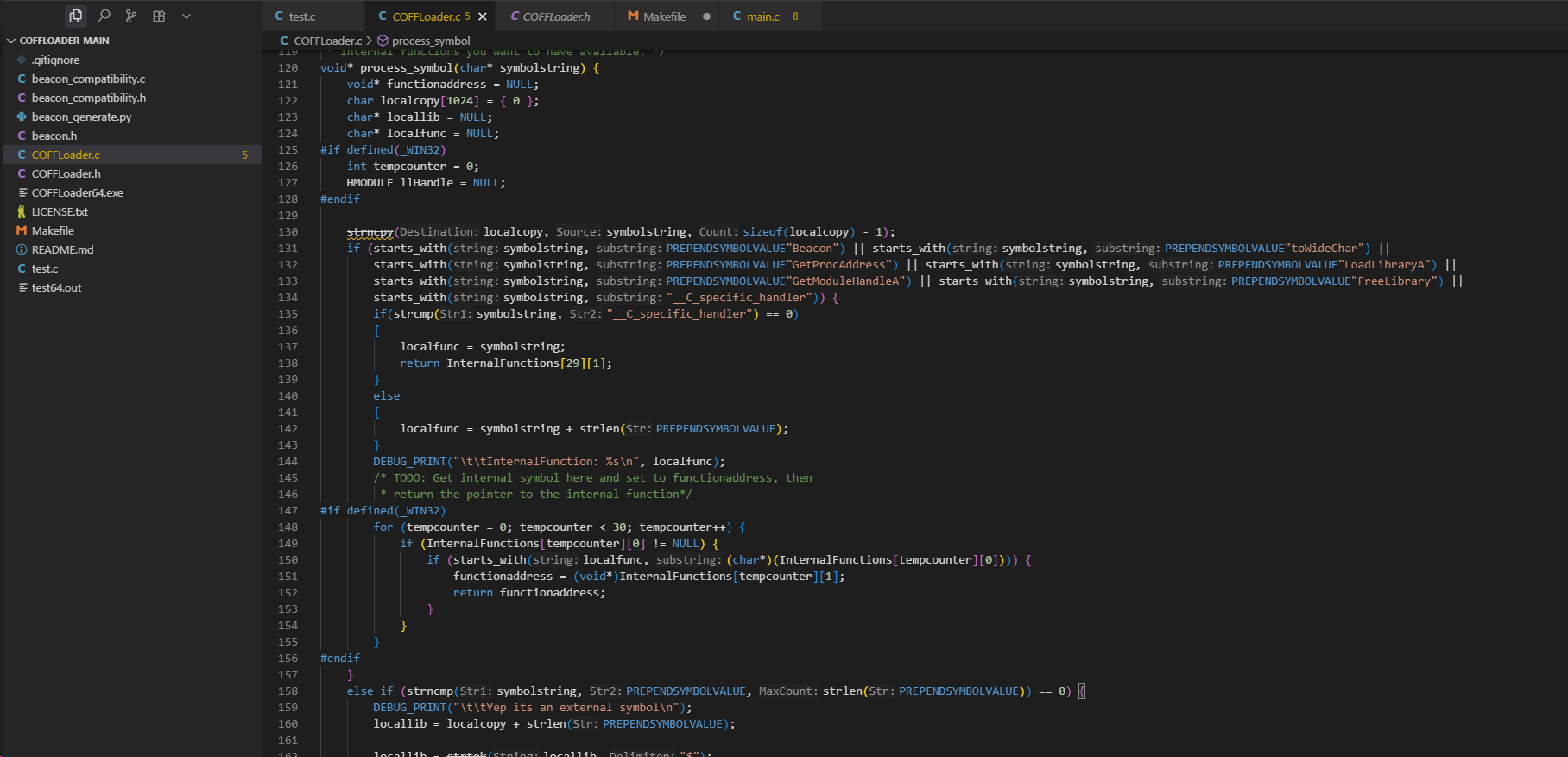Click line number 135 in the gutter
Screen dimensions: 1568x757
coord(288,314)
